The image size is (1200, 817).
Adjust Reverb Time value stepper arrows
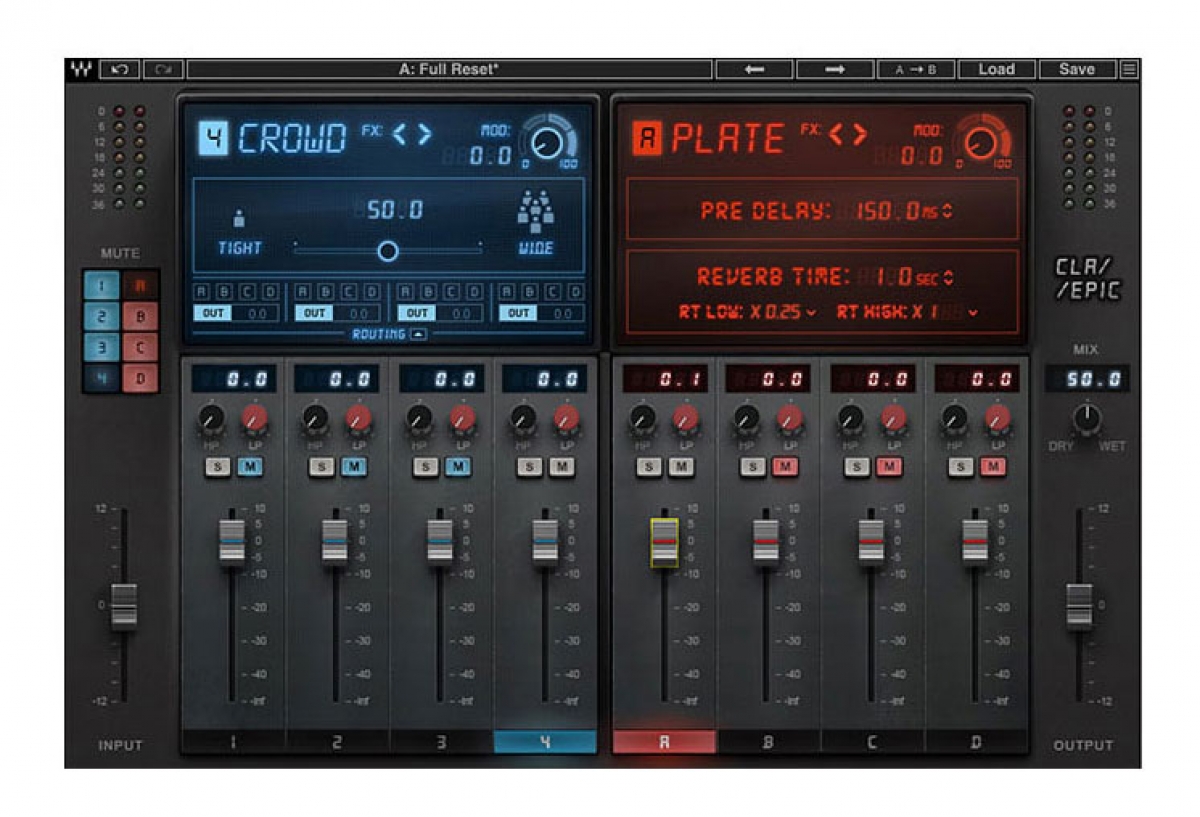(947, 277)
